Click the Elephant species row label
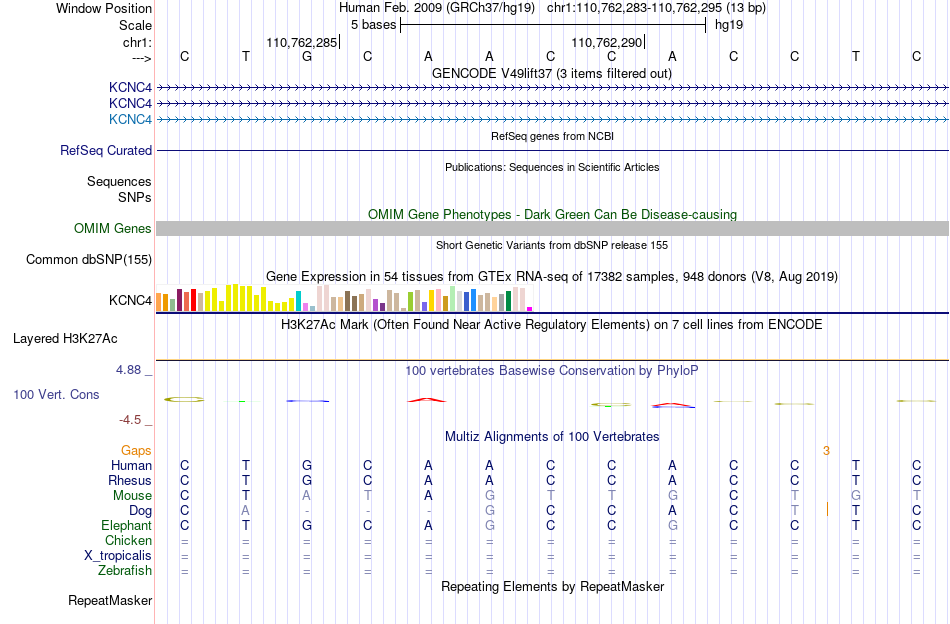 click(x=127, y=525)
